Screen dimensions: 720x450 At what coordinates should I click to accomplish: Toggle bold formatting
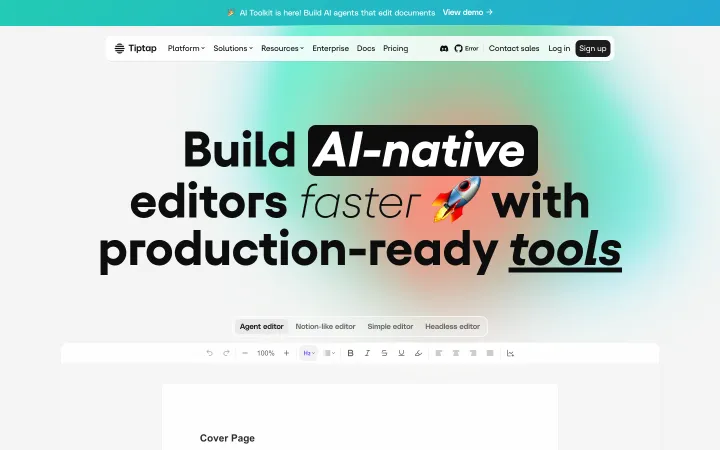pos(350,353)
